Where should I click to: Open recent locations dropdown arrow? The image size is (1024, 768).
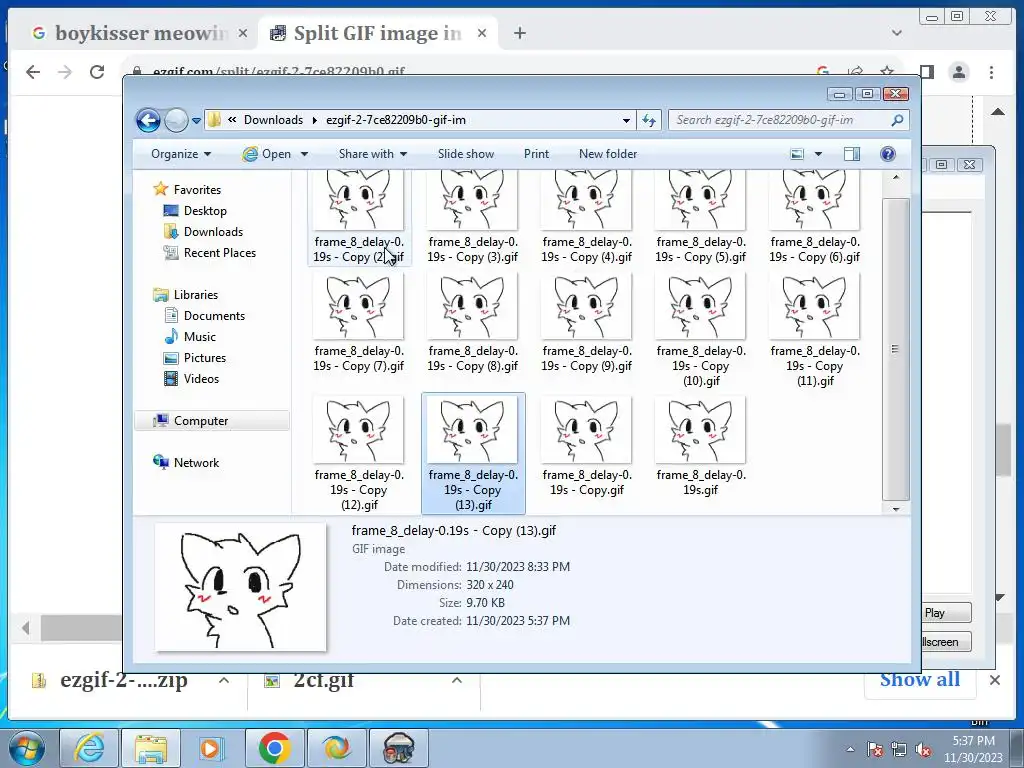[x=196, y=121]
